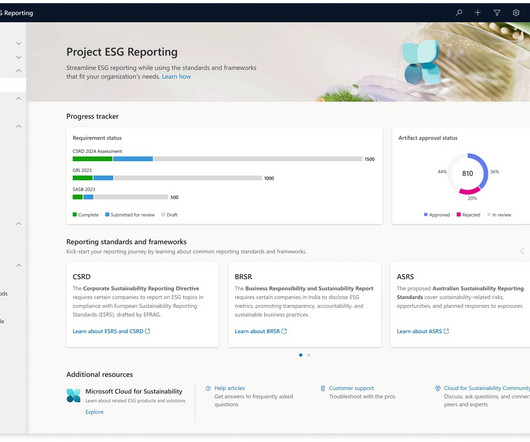530x442 pixels.
Task: Click the 44% donut label
Action: 442,172
